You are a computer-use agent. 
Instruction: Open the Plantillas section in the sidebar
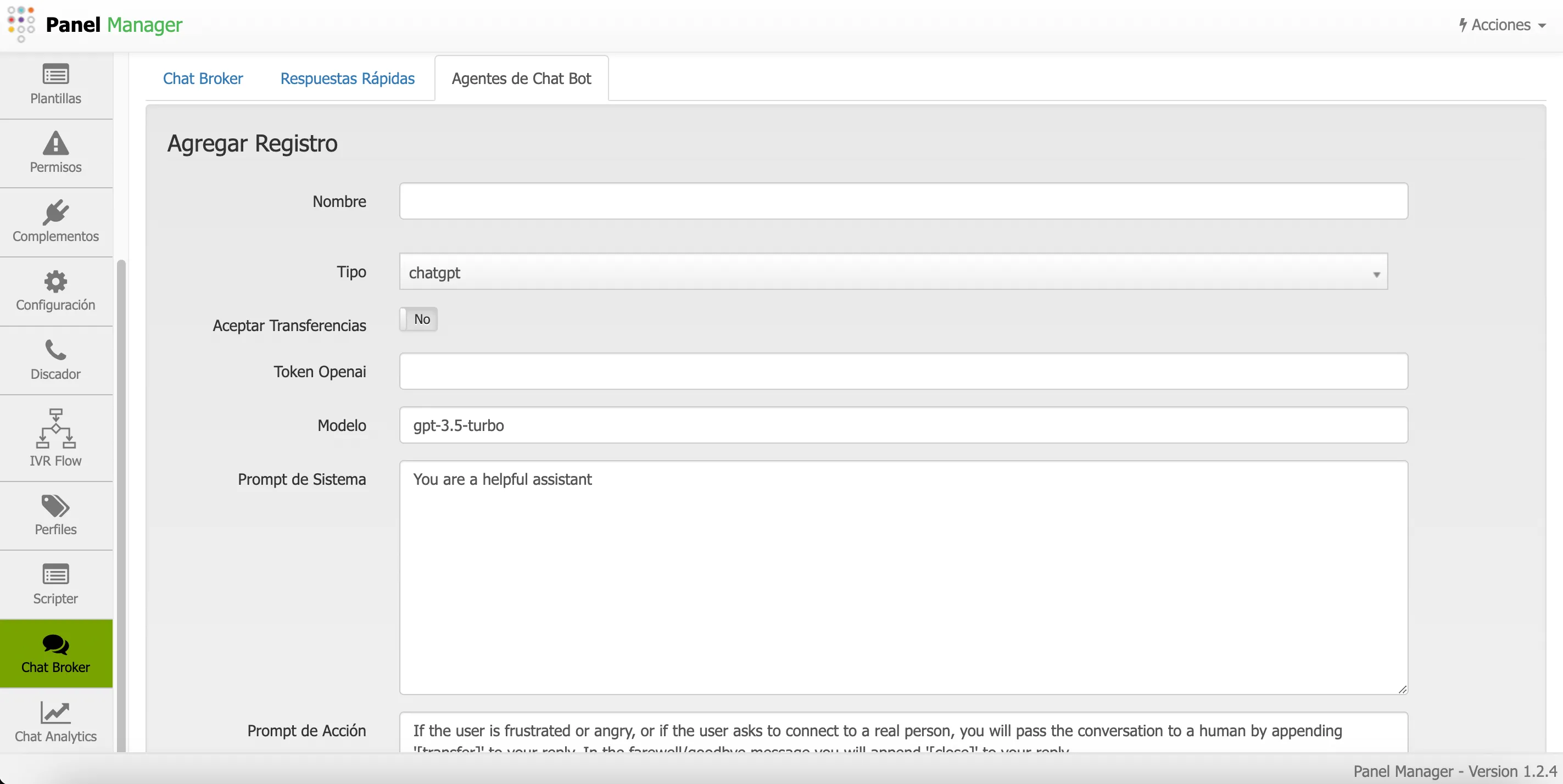[55, 85]
